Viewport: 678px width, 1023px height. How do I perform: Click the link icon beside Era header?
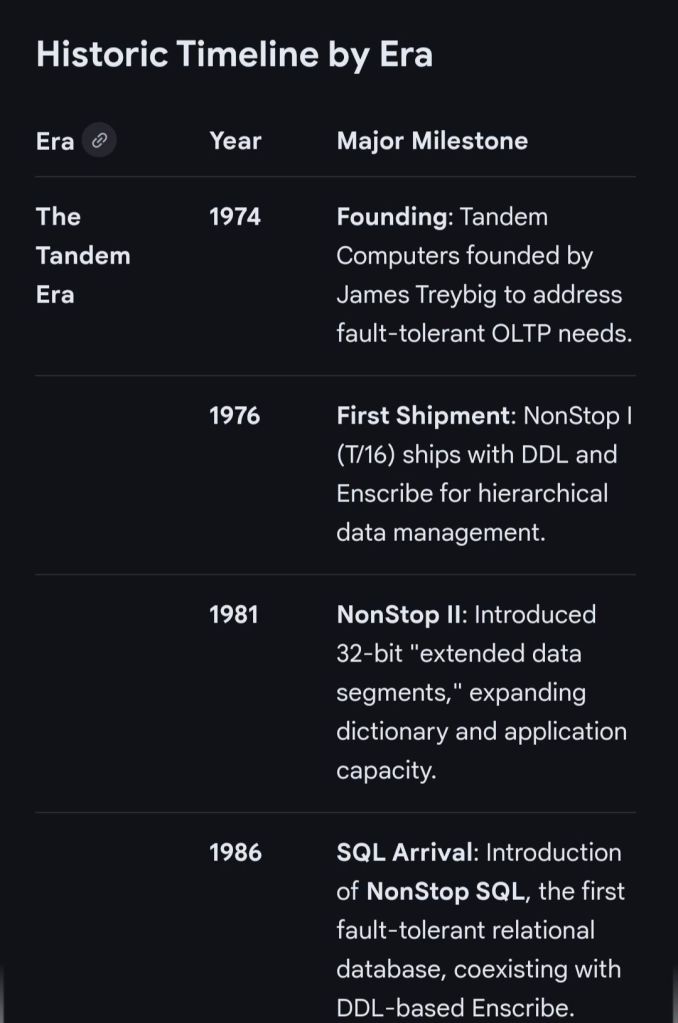[x=99, y=141]
